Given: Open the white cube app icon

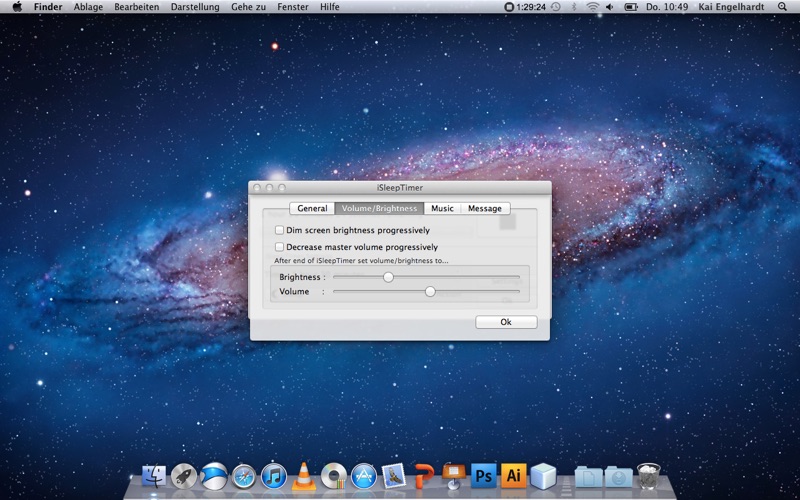Looking at the screenshot, I should [x=543, y=476].
